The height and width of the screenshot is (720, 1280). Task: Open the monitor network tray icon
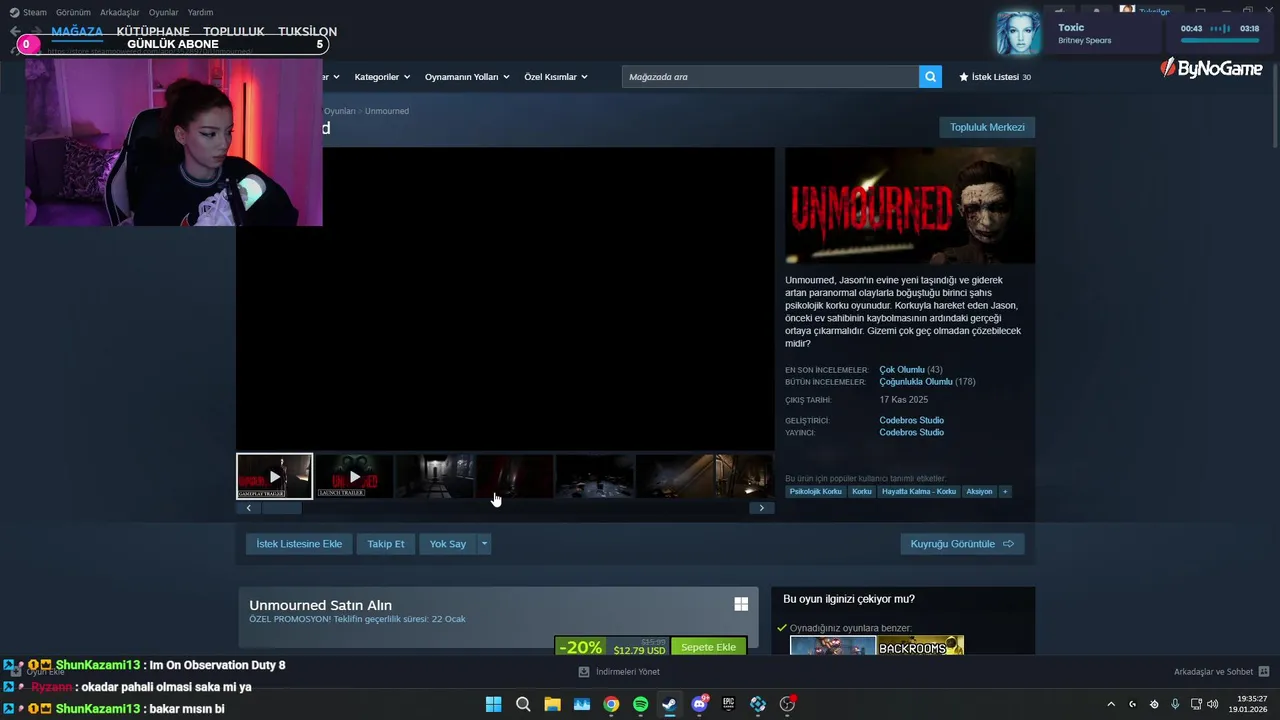click(1196, 704)
